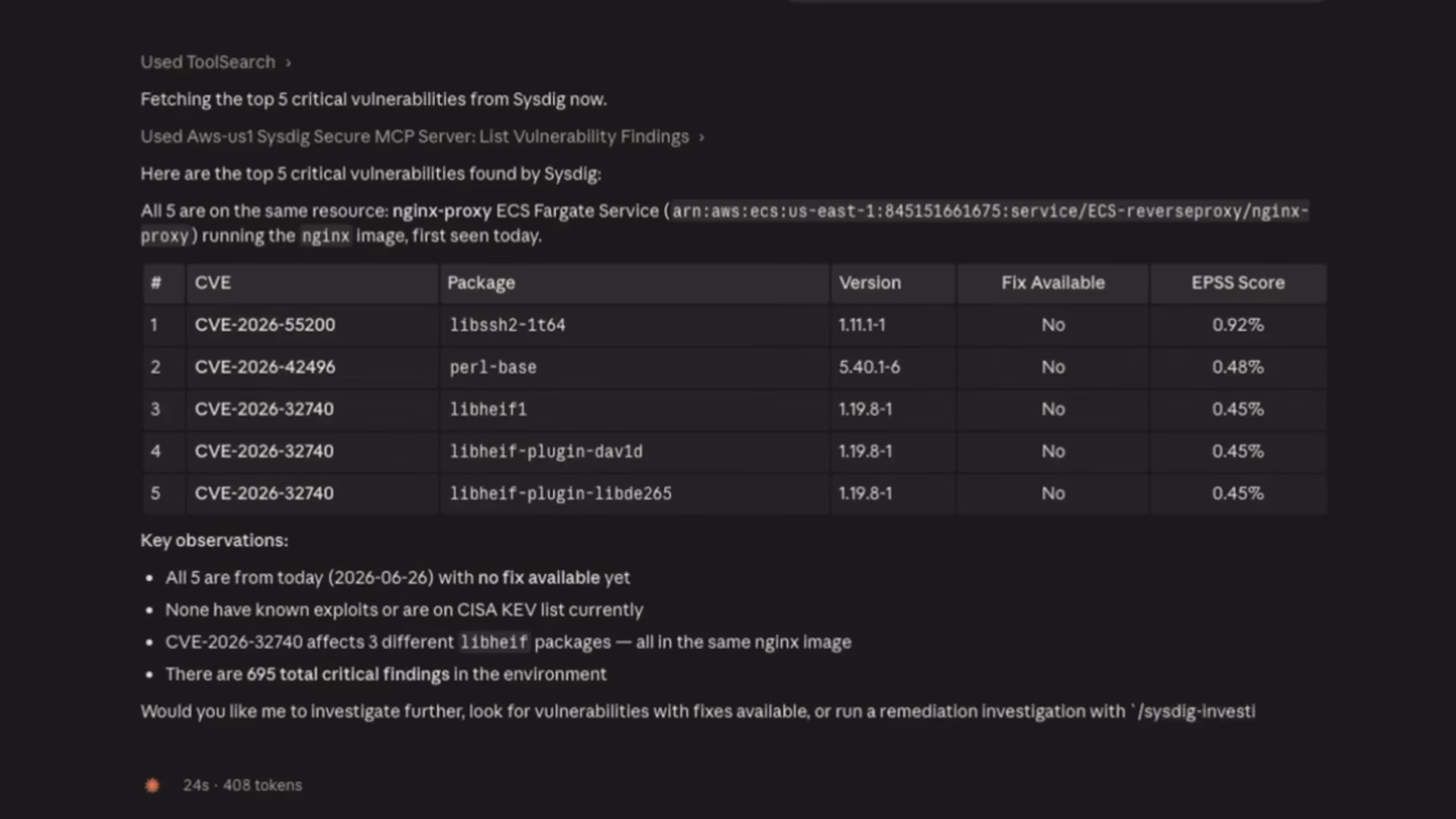Click the orange spinner icon near token count

[152, 786]
